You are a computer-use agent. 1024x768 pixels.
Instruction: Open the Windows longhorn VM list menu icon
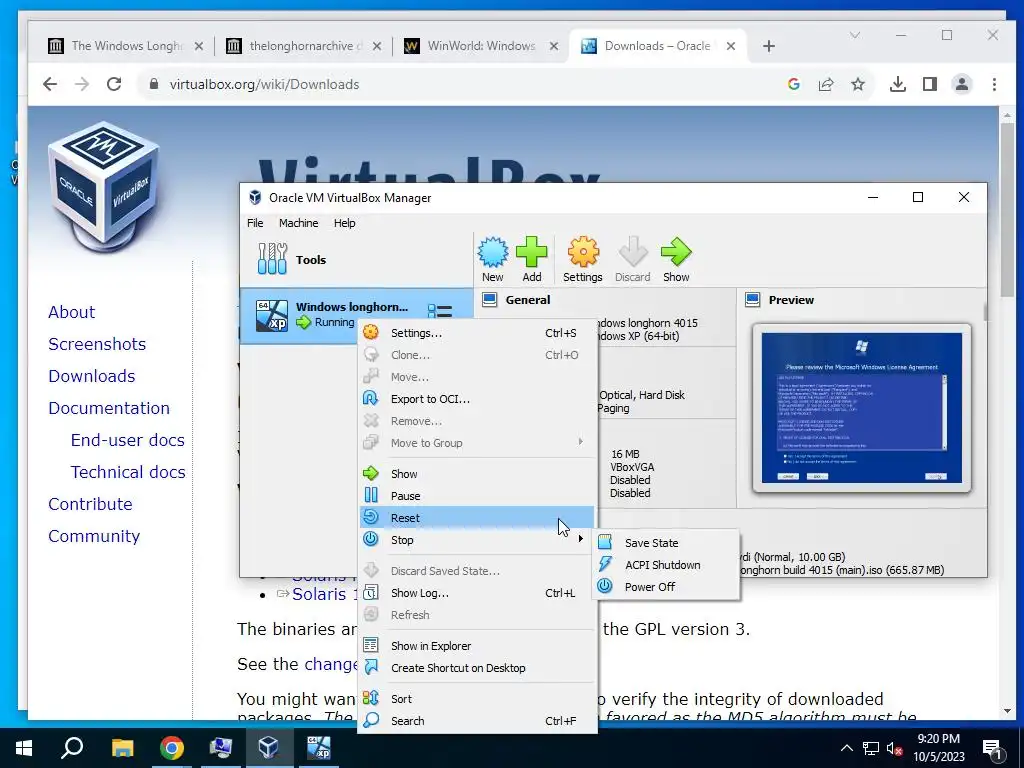click(x=440, y=312)
